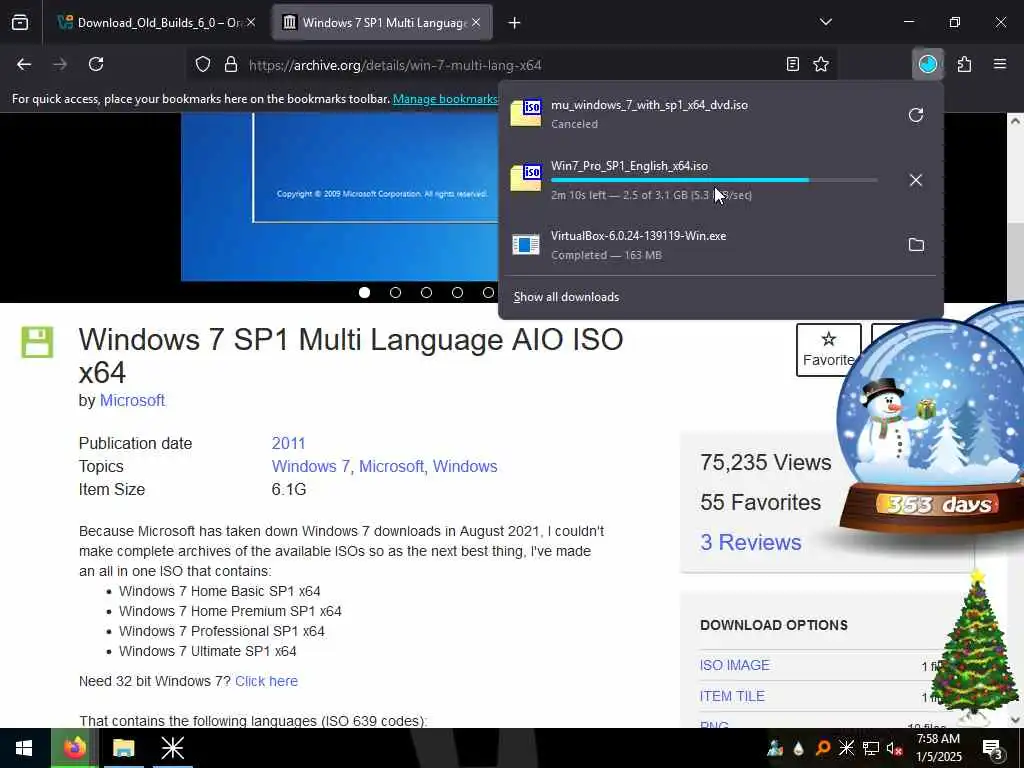This screenshot has width=1024, height=768.
Task: Open the 2011 publication date link
Action: coord(288,443)
